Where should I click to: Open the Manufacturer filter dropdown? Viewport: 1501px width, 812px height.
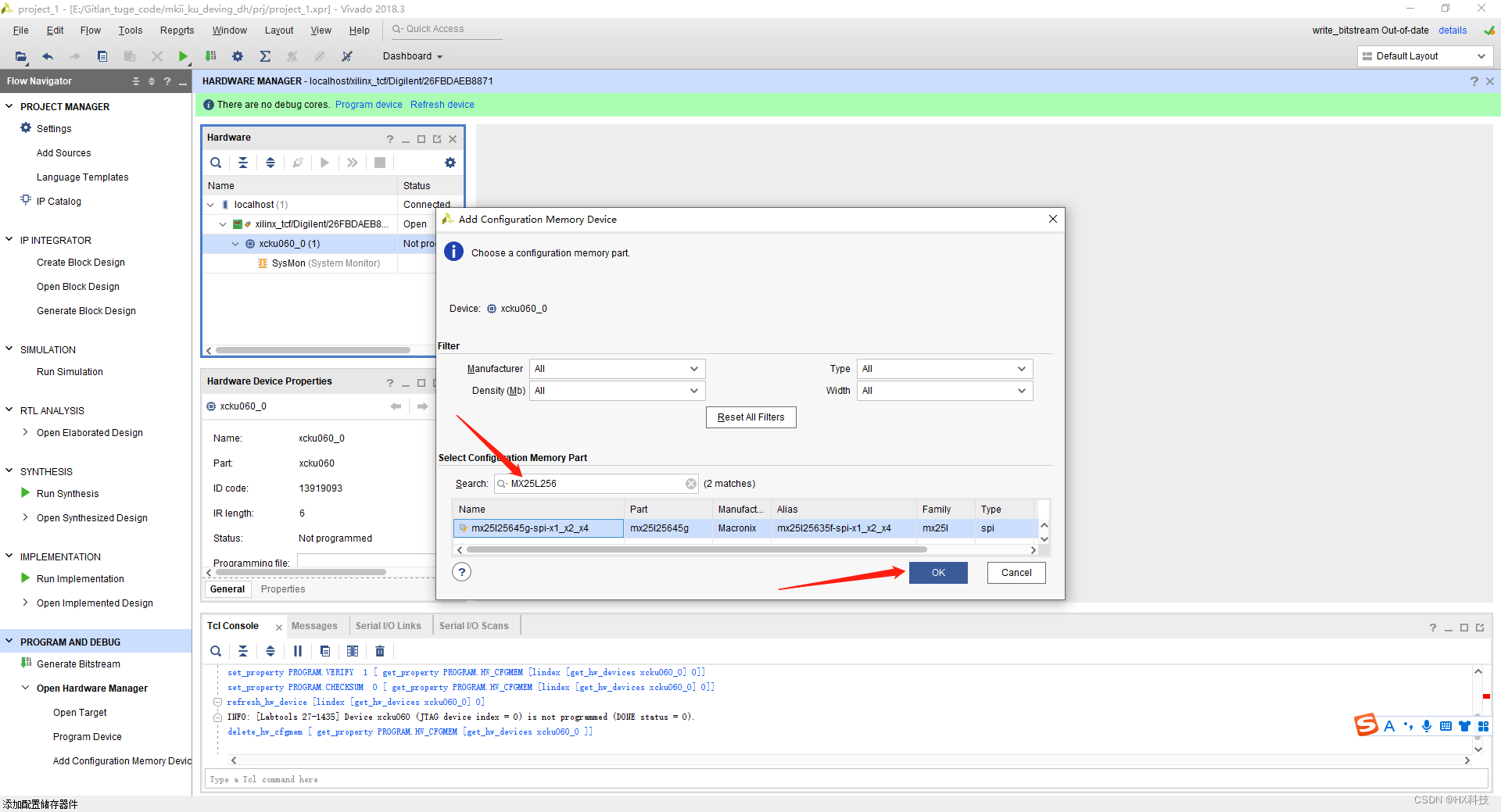point(618,369)
